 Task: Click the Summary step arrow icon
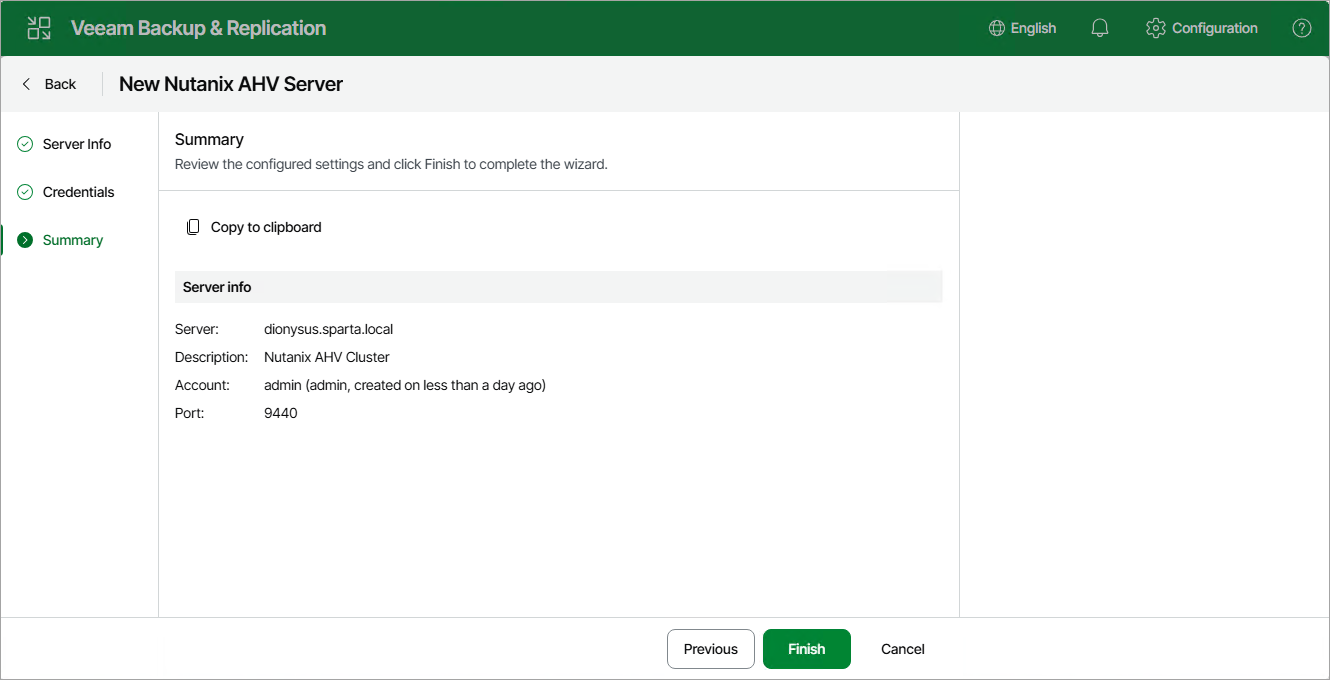(x=25, y=240)
